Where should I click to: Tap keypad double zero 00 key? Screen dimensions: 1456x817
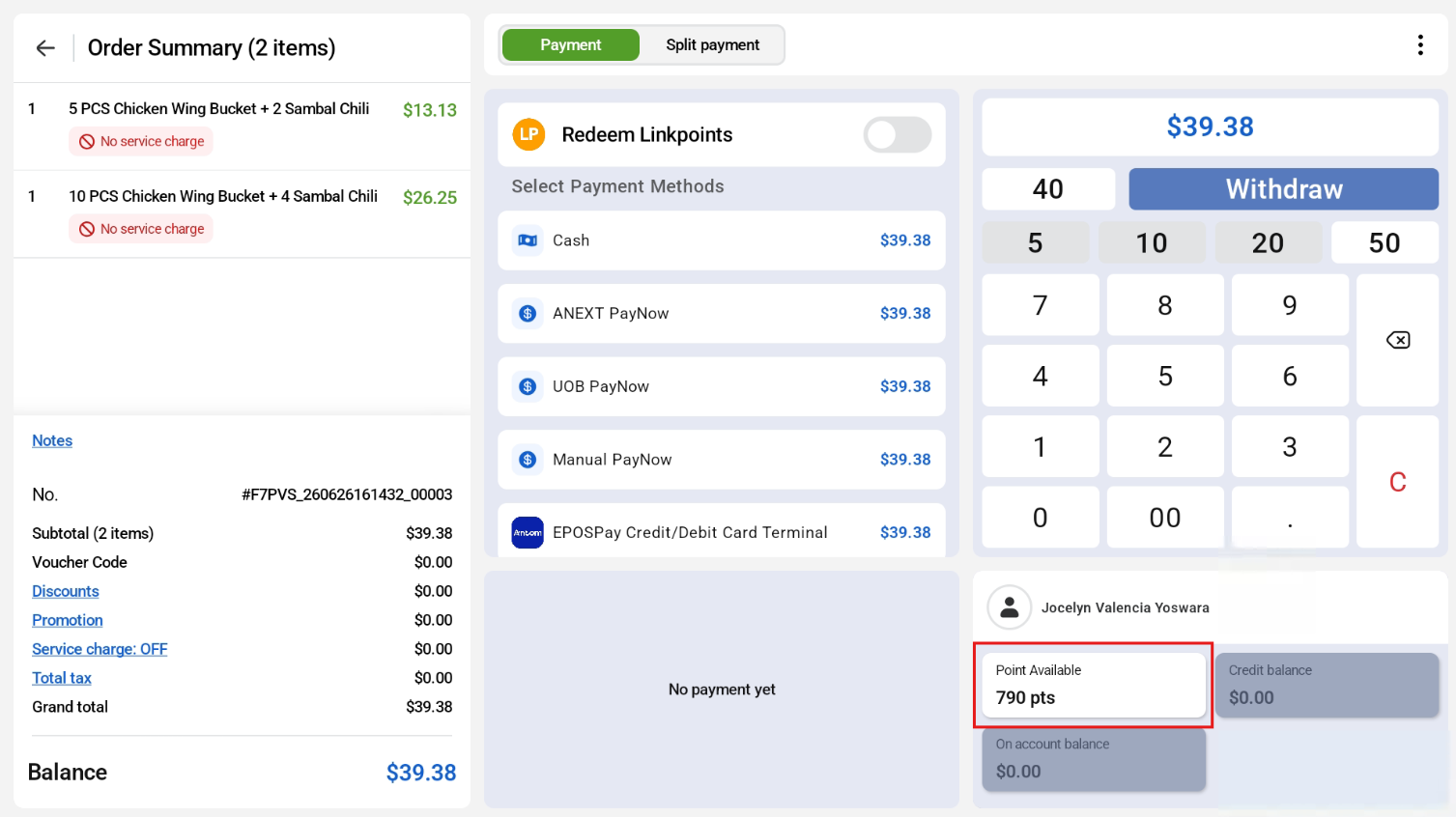[1165, 518]
